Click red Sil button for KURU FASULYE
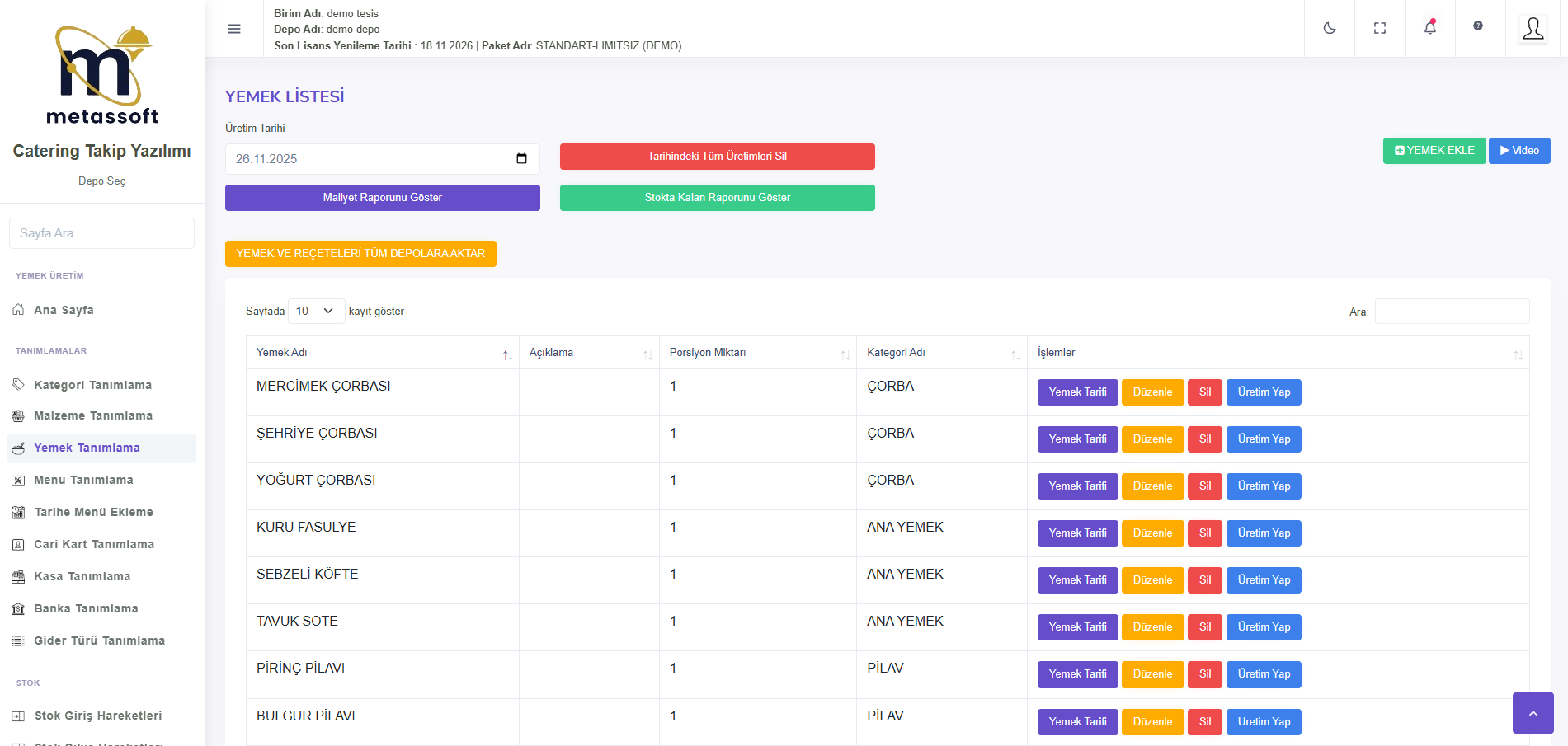The image size is (1568, 746). [1204, 533]
